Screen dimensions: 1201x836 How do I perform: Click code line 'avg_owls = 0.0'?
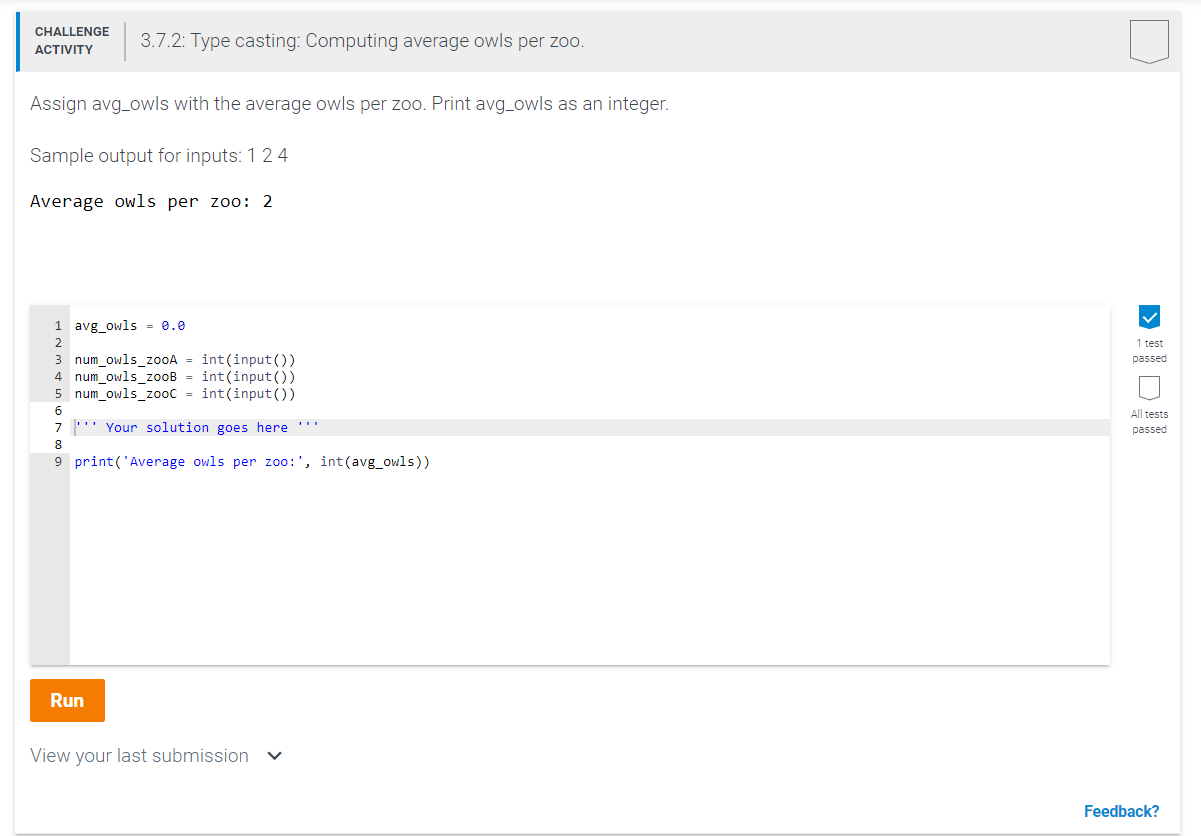pos(130,325)
